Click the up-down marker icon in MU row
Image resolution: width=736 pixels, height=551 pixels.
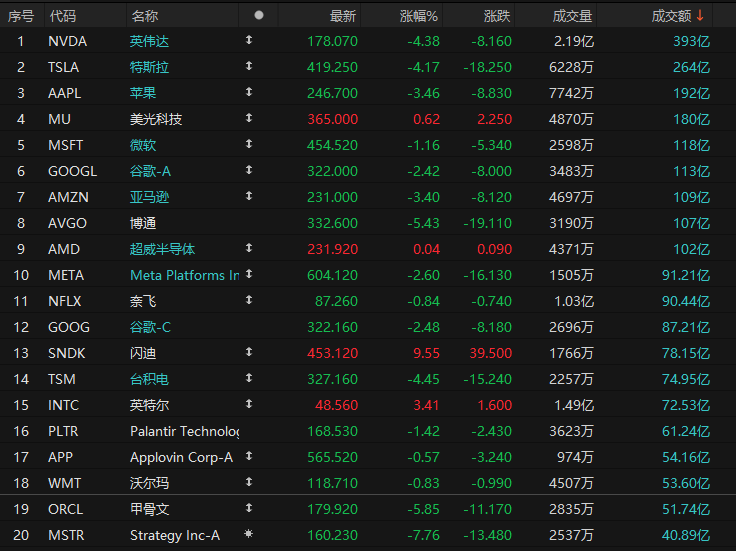[249, 118]
